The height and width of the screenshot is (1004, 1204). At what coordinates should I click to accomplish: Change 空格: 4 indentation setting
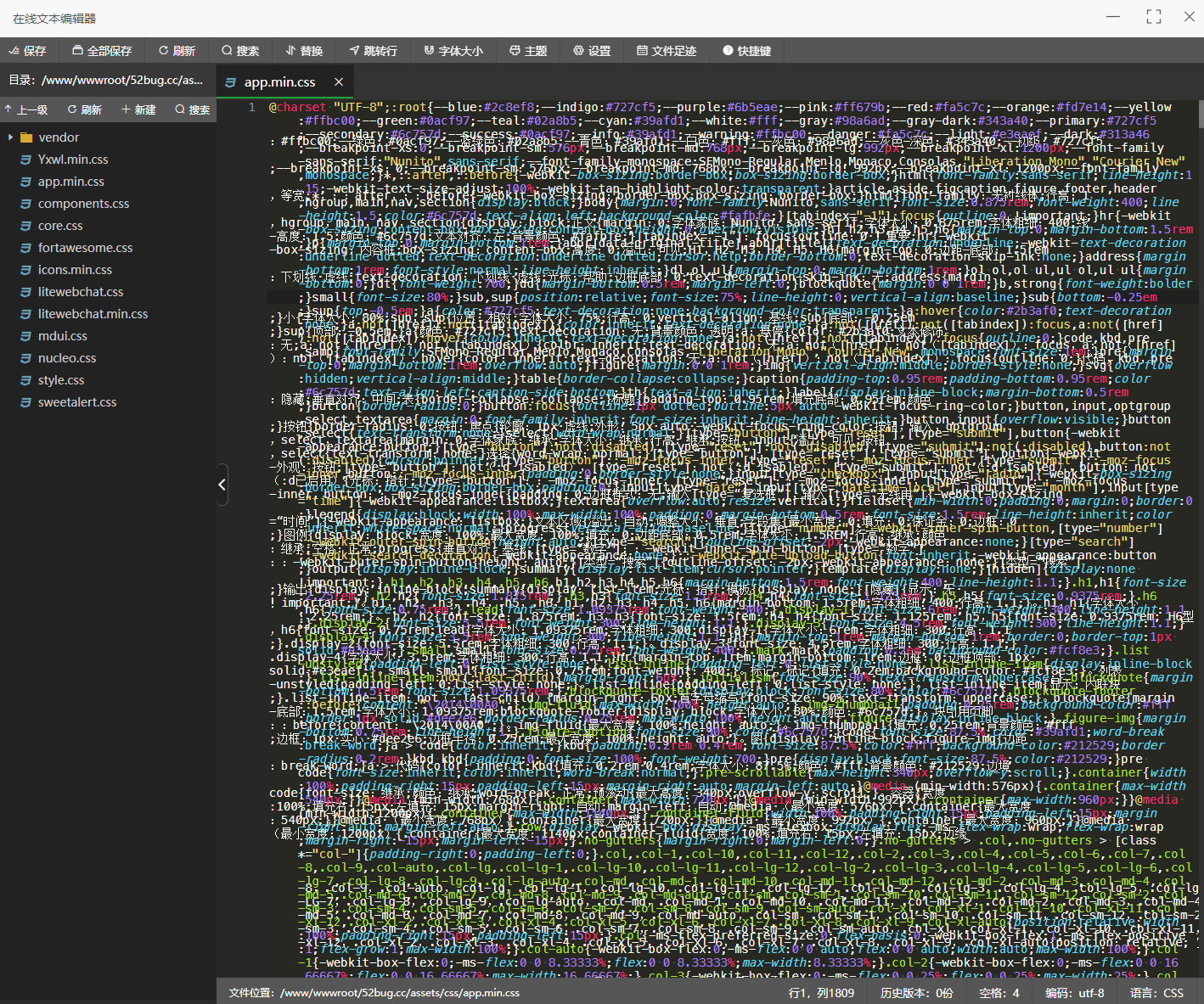(x=999, y=993)
